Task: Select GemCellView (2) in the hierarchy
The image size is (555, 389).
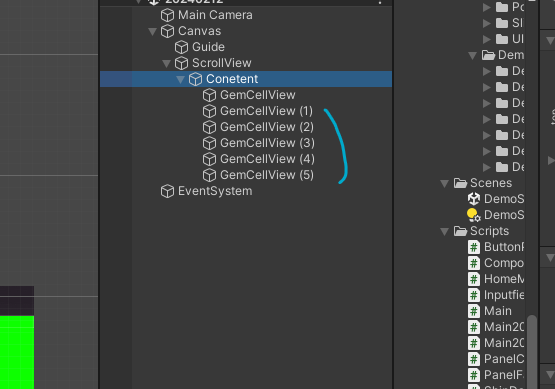Action: coord(267,127)
